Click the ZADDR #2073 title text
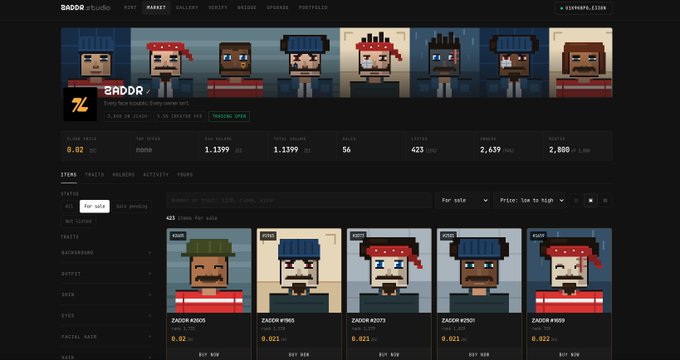 point(368,321)
